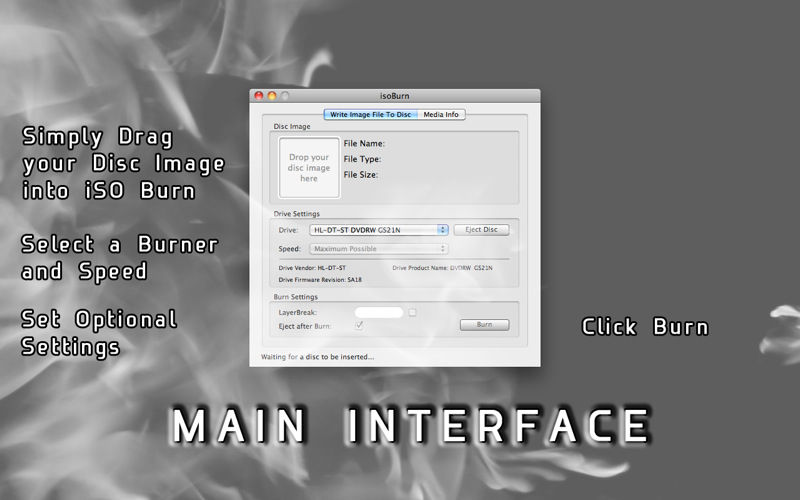800x500 pixels.
Task: Click the File Size label
Action: [360, 174]
